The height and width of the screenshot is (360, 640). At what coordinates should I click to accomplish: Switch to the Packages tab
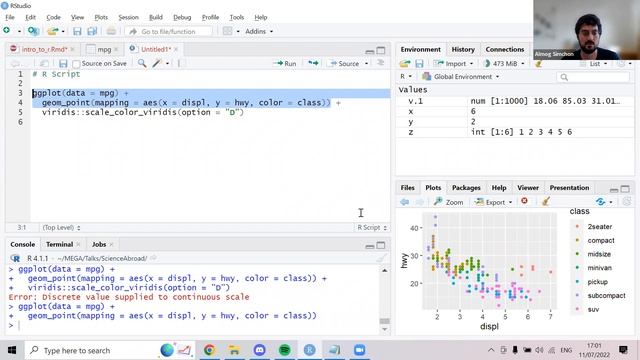[466, 188]
